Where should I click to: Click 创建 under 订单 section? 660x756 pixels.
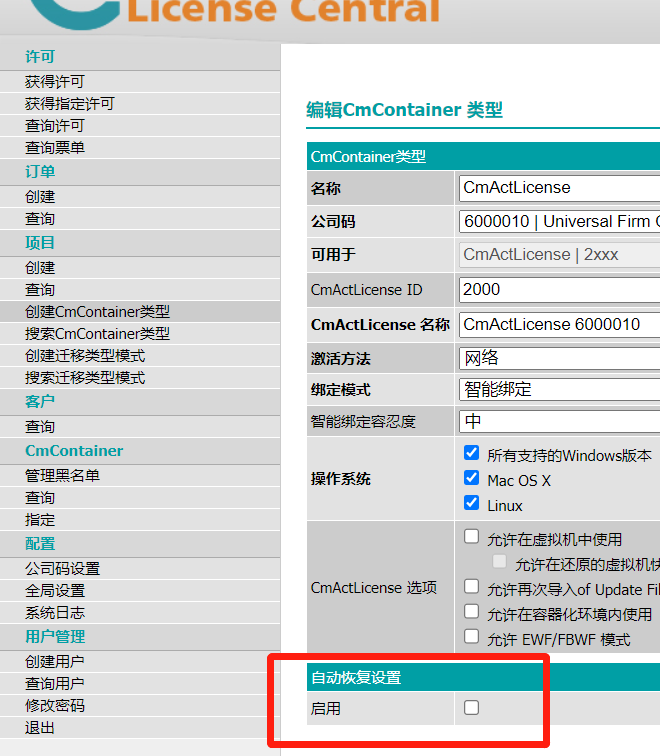tap(40, 197)
